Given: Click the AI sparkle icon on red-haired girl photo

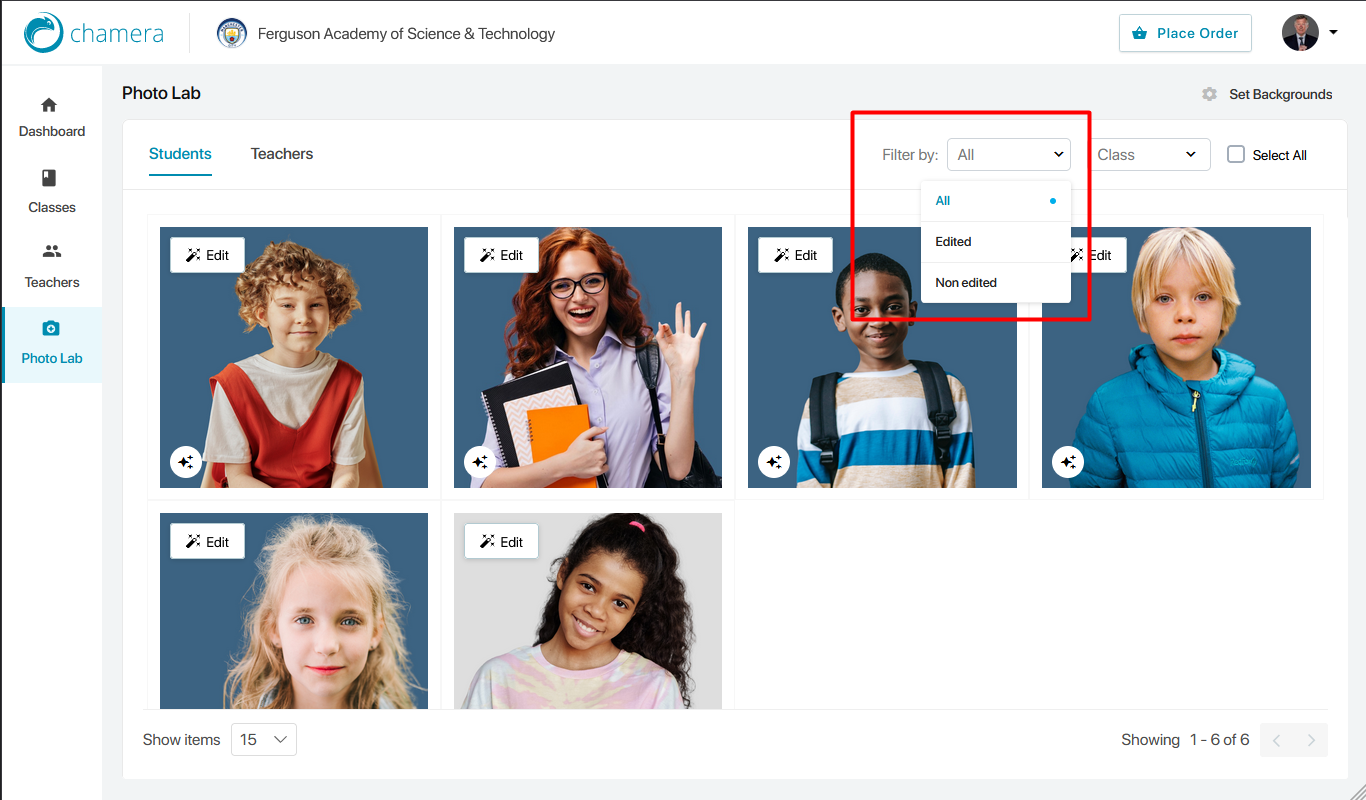Looking at the screenshot, I should 480,462.
